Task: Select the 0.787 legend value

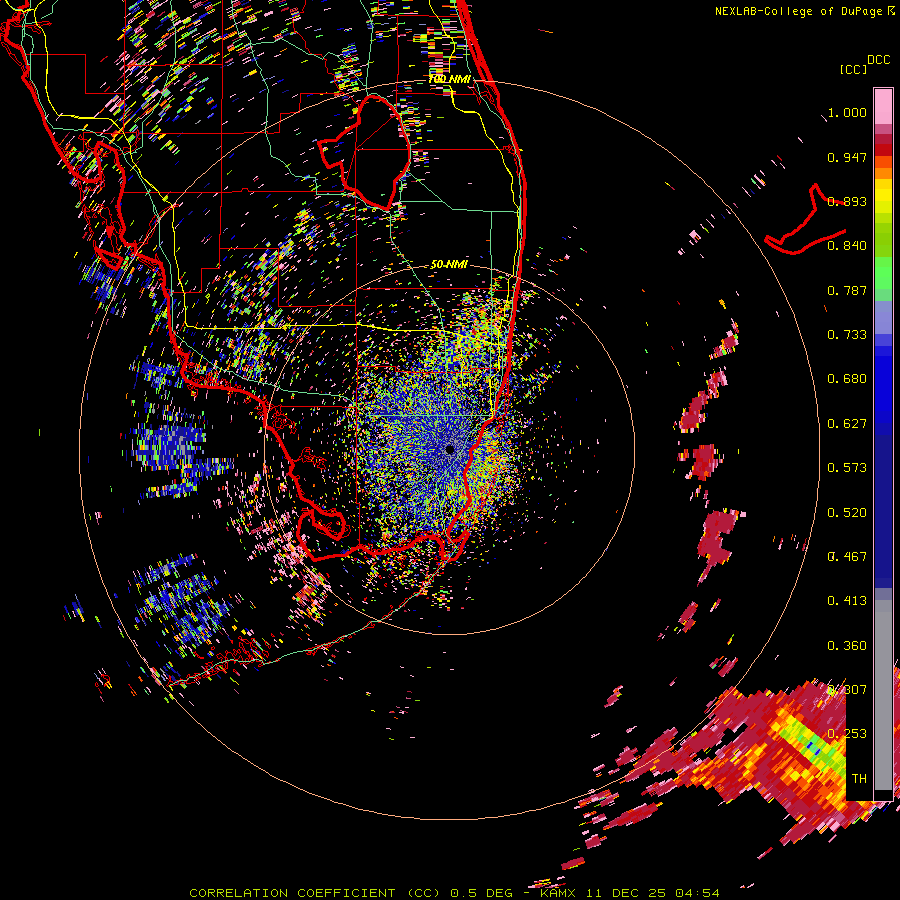Action: (847, 290)
